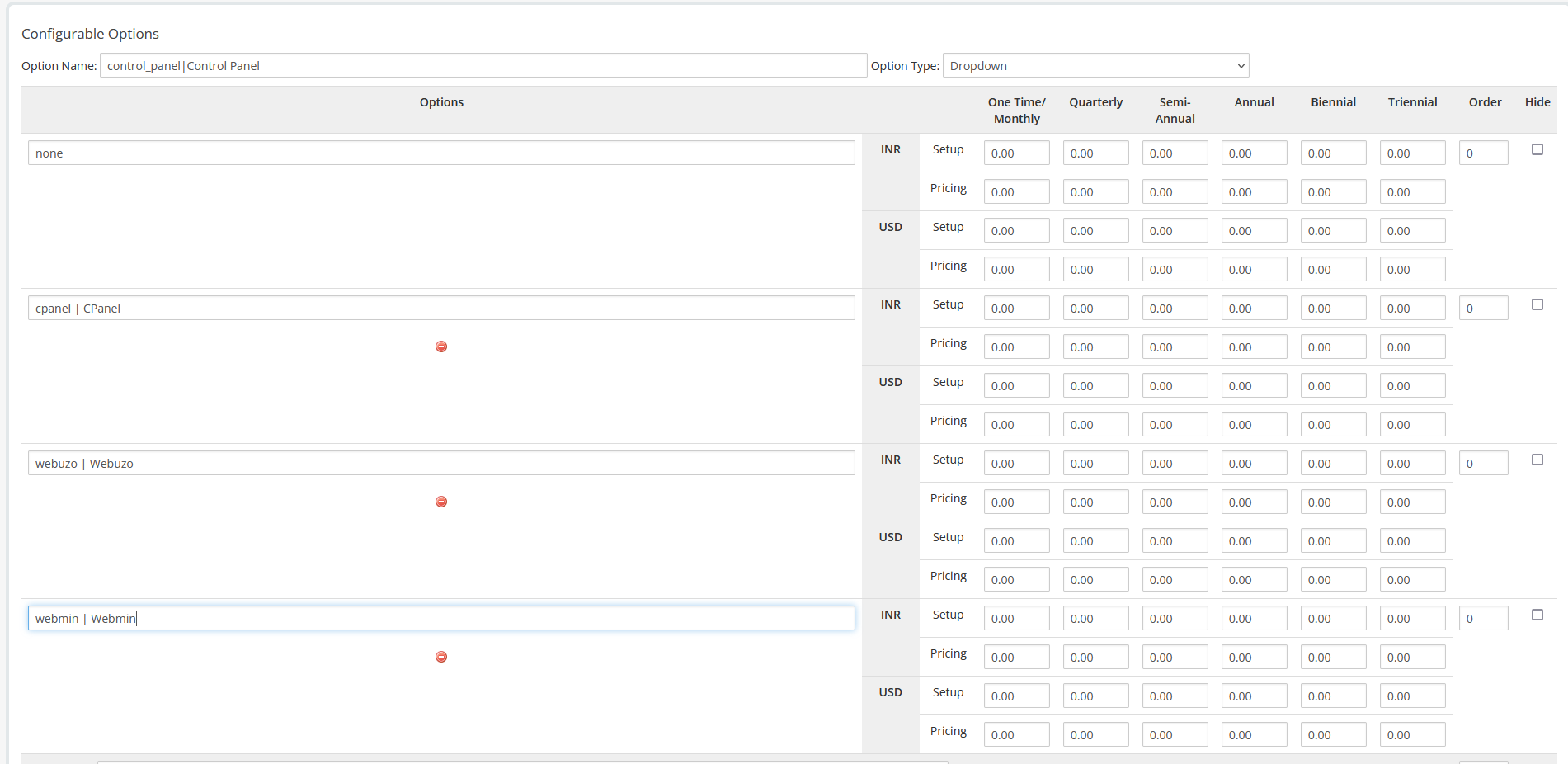1568x764 pixels.
Task: Click the Hide column header
Action: click(x=1537, y=102)
